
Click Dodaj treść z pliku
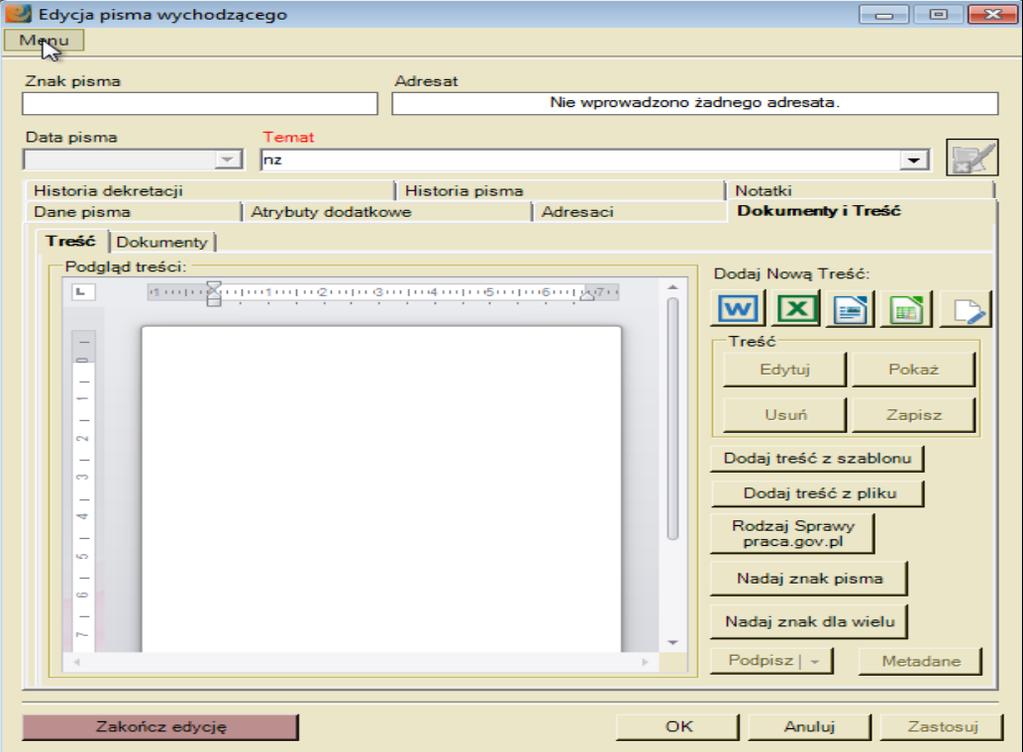click(x=817, y=494)
